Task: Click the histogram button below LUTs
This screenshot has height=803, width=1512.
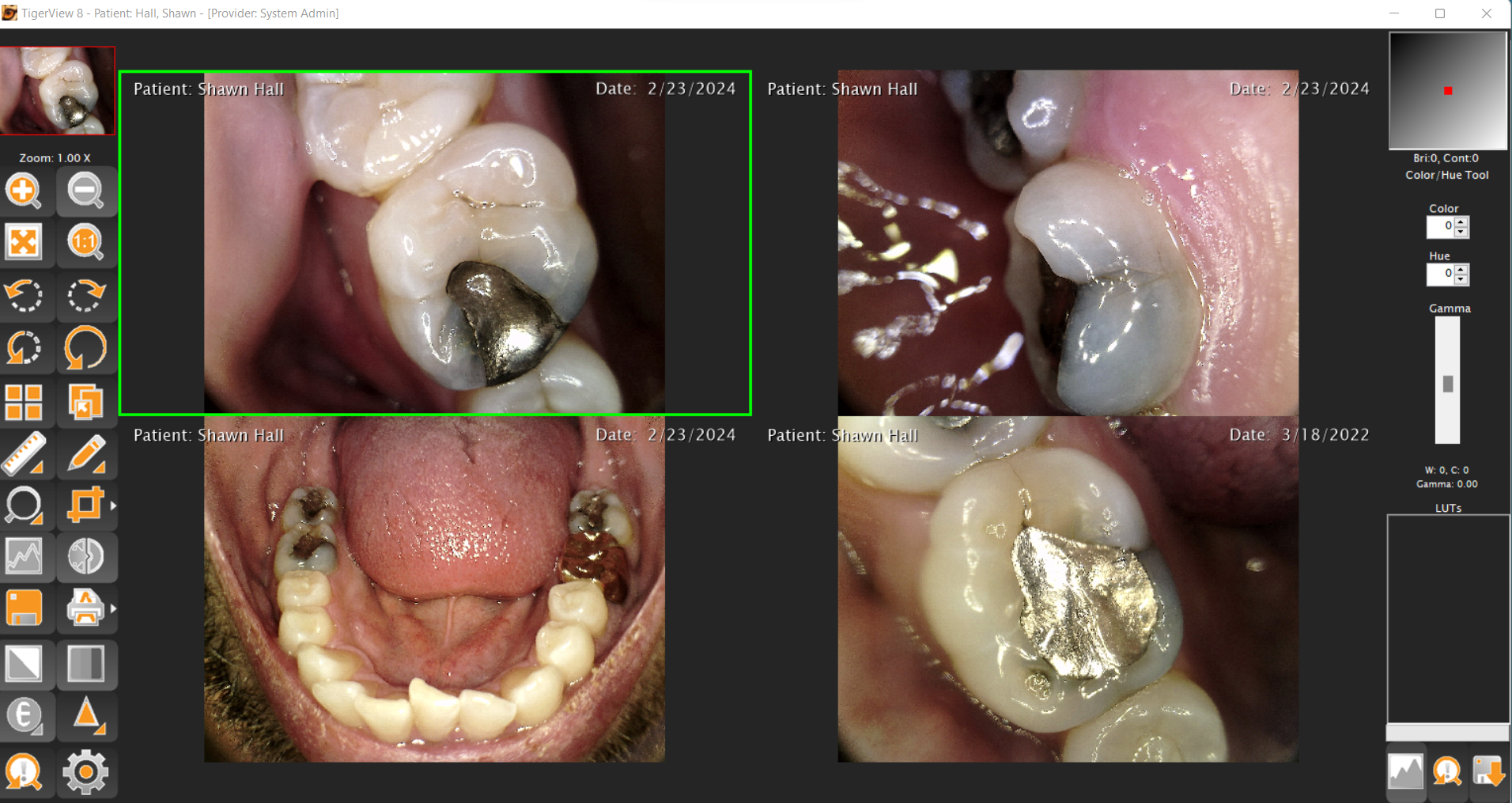Action: click(x=1405, y=771)
